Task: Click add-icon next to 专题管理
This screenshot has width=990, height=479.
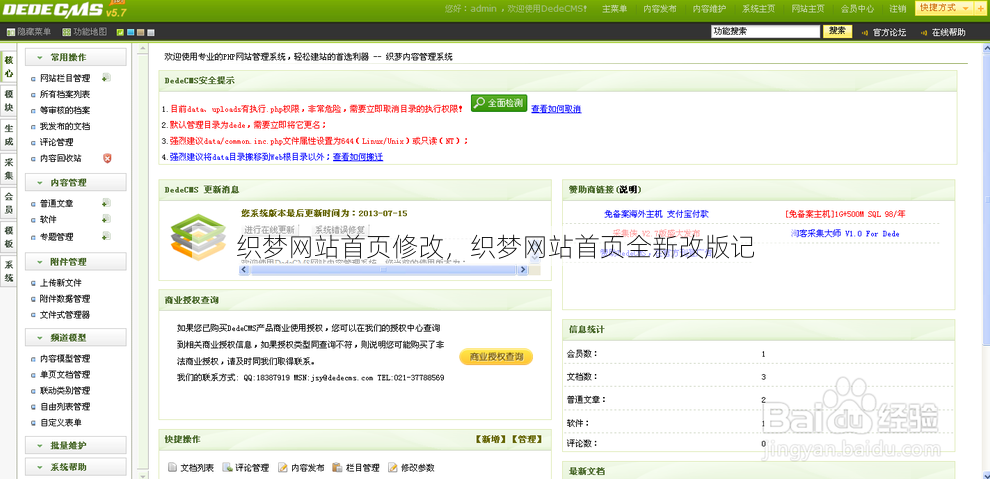Action: click(x=107, y=236)
